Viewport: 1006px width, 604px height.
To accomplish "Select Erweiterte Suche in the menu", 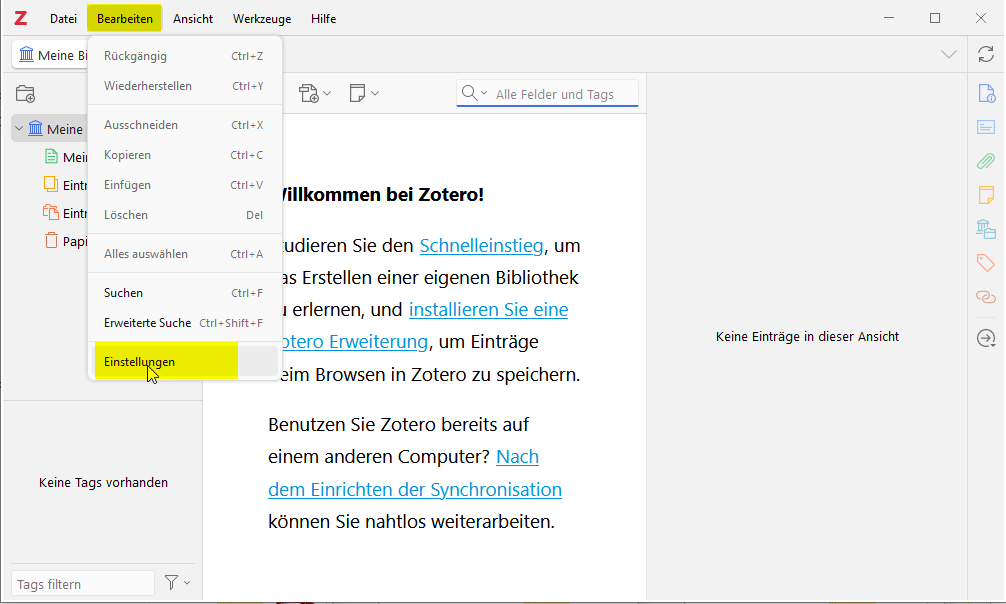I will click(185, 323).
